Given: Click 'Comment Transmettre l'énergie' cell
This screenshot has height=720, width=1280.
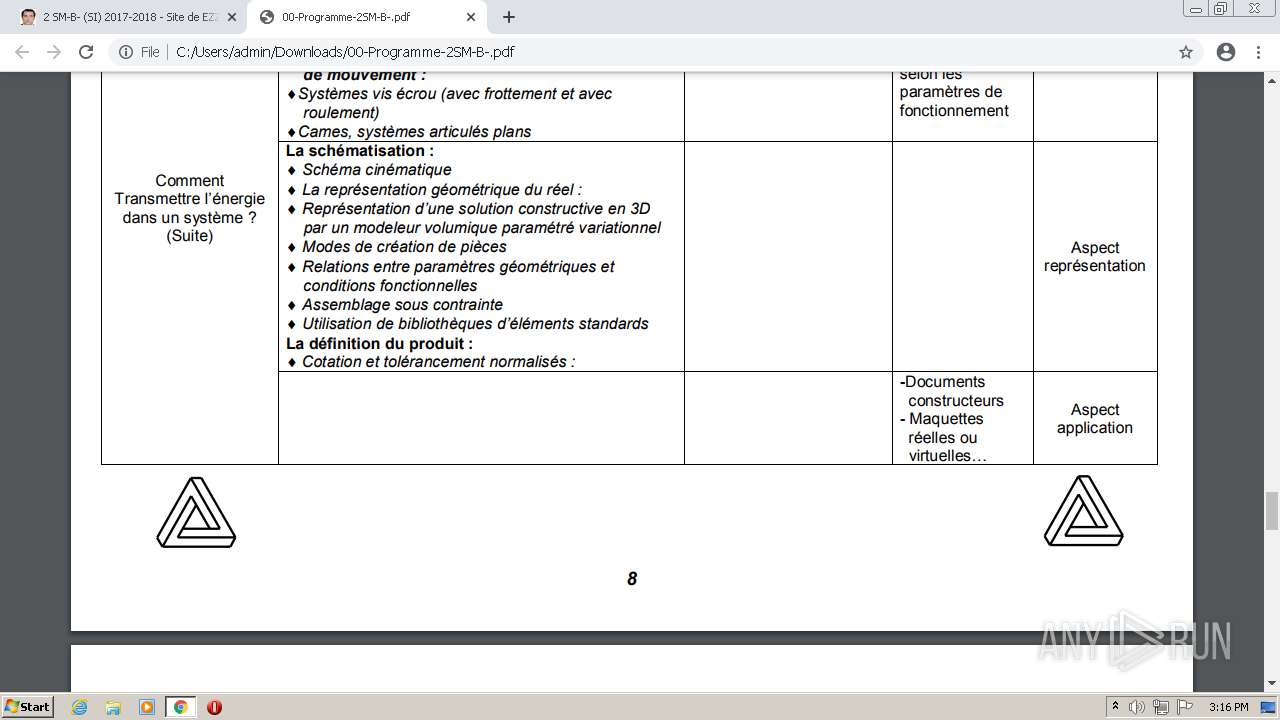Looking at the screenshot, I should point(190,208).
